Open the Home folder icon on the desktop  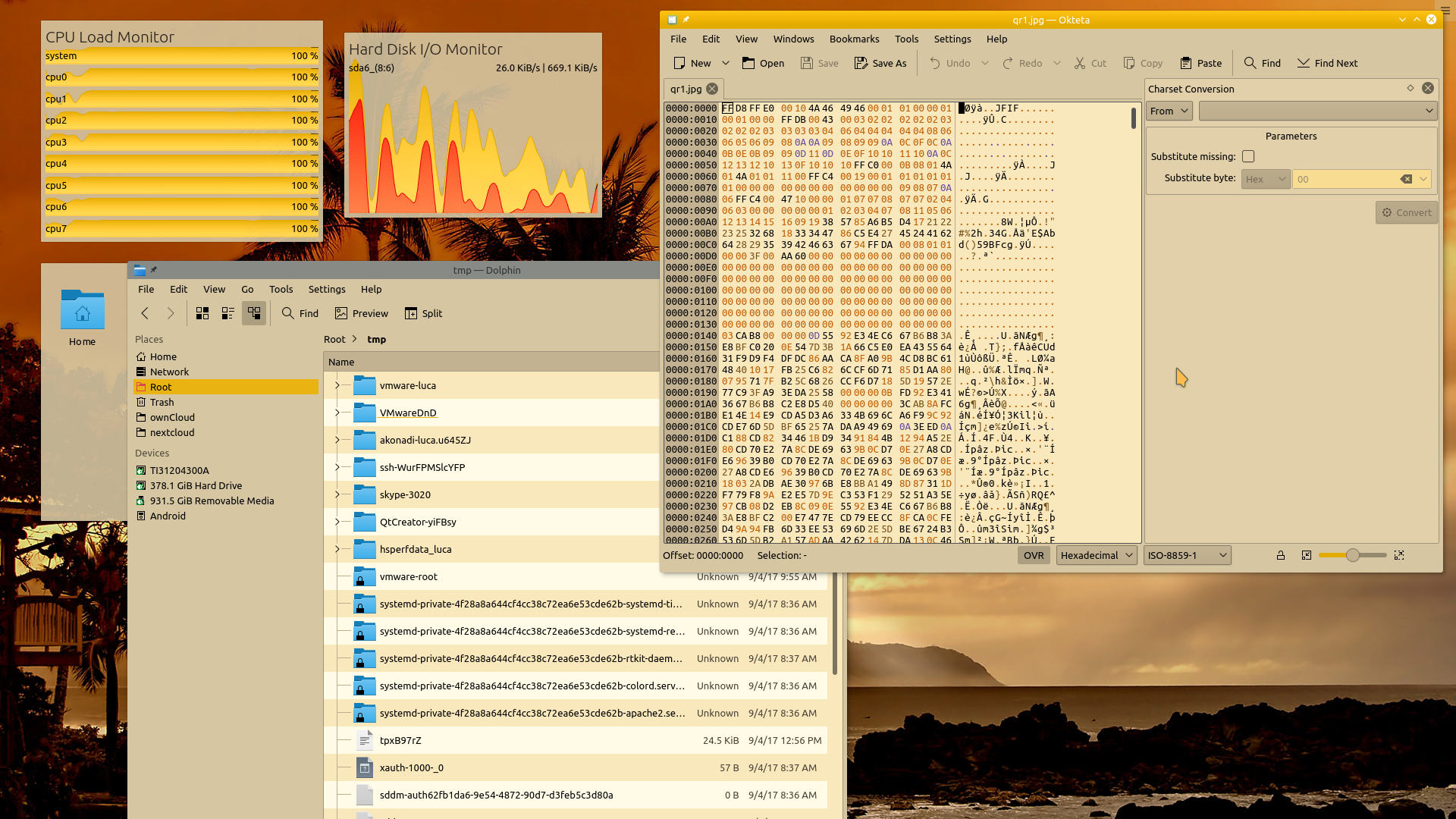pos(82,317)
